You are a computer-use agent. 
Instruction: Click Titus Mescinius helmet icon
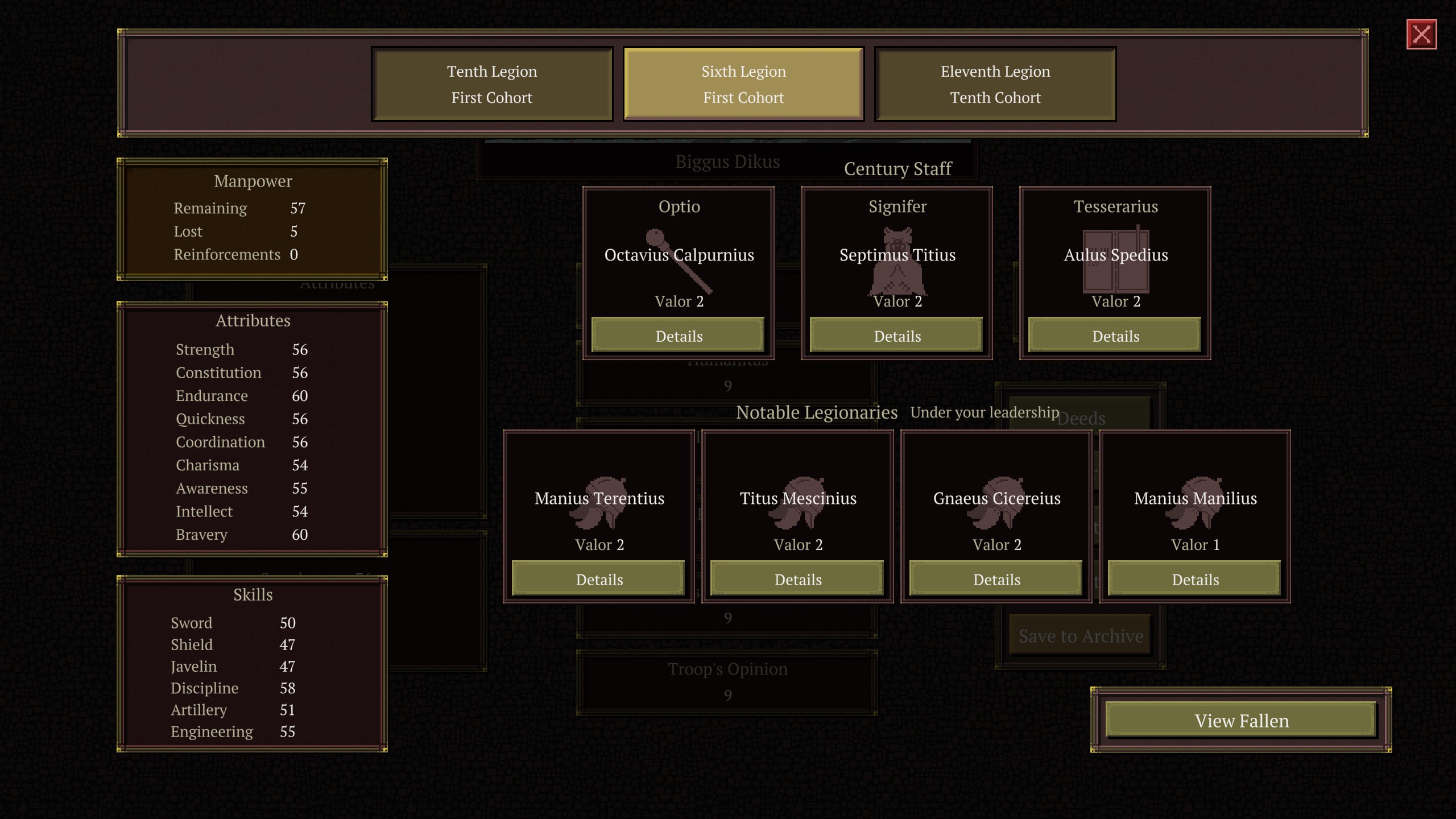click(x=797, y=503)
